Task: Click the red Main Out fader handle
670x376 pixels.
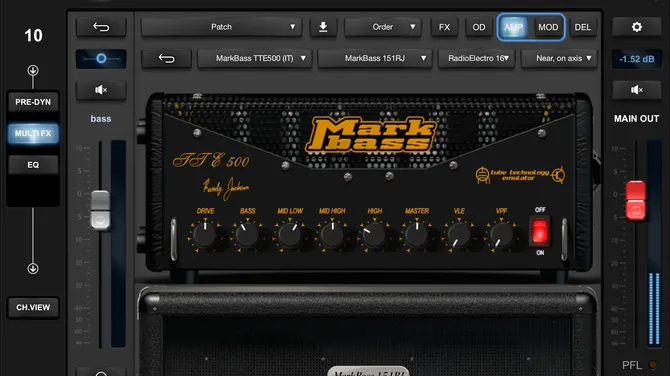Action: 636,200
